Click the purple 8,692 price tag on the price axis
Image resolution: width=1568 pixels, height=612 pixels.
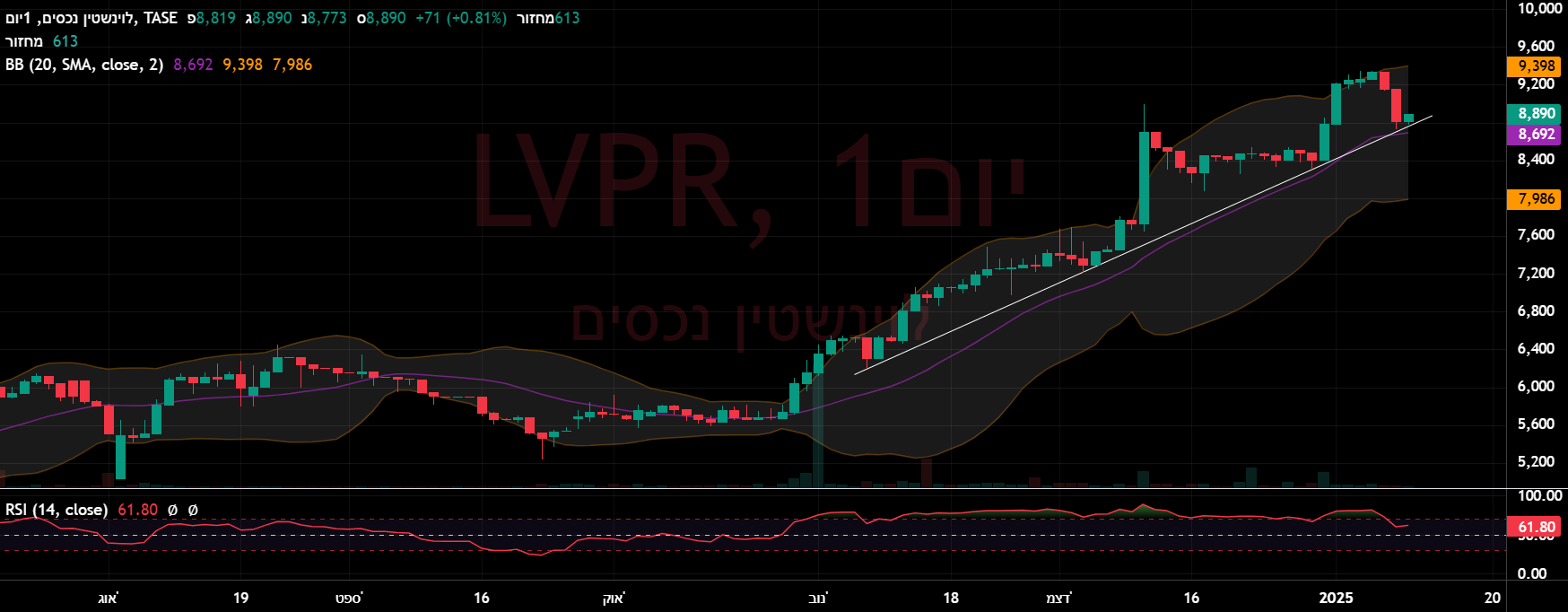coord(1535,135)
